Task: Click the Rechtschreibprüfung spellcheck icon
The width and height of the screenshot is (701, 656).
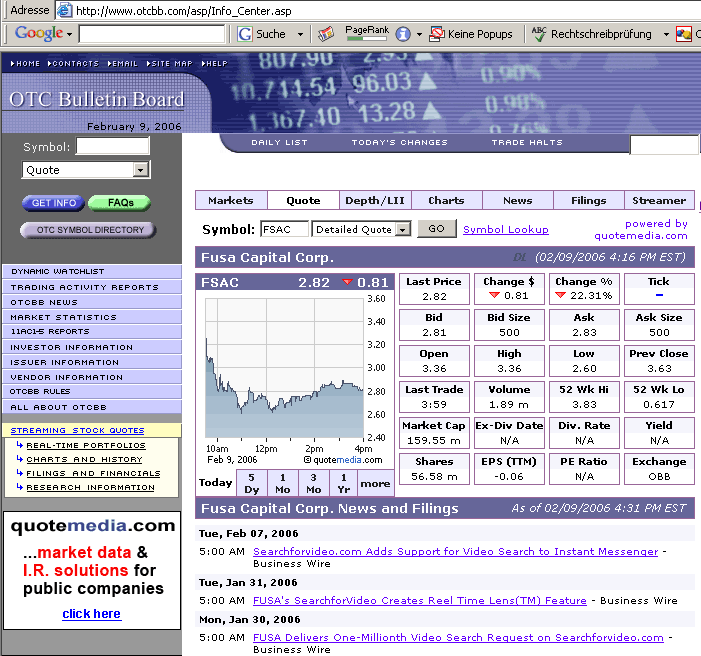Action: pos(539,34)
